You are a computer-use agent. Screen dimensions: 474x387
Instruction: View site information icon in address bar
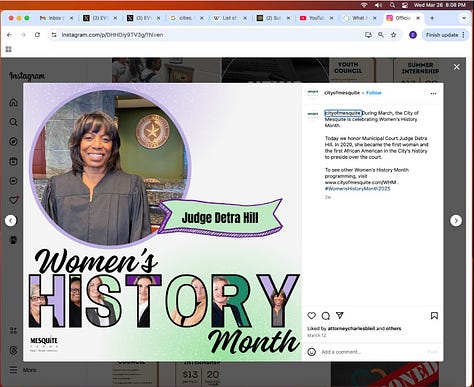pyautogui.click(x=54, y=35)
